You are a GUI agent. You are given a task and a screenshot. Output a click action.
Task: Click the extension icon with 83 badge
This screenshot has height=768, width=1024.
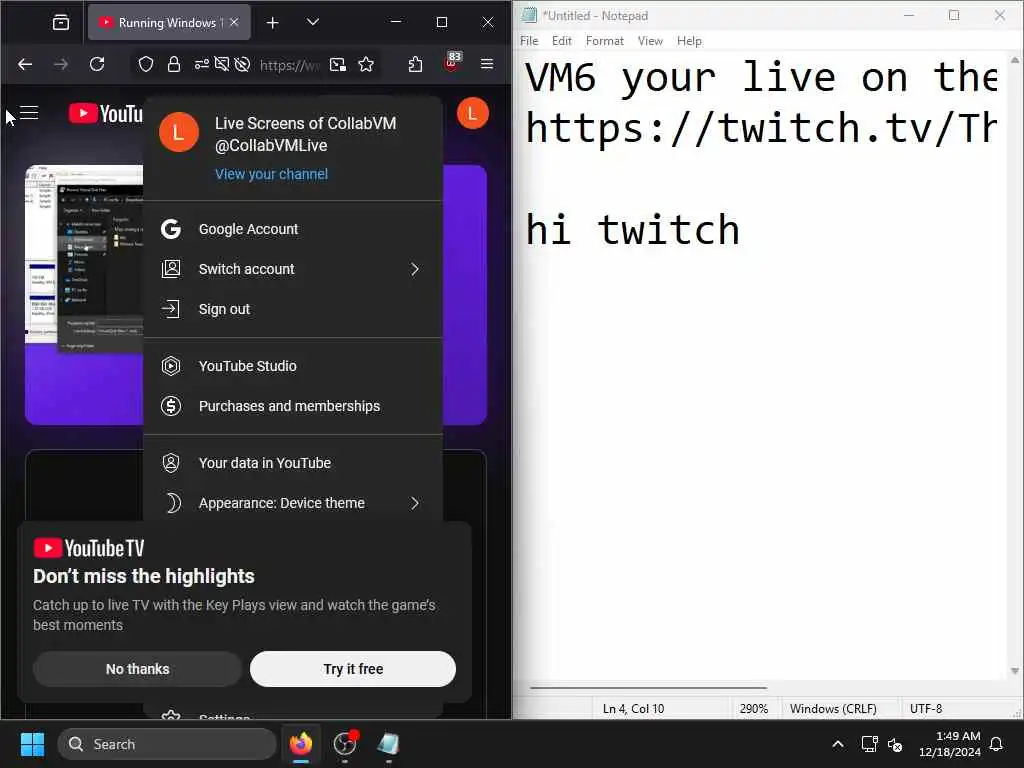(451, 63)
